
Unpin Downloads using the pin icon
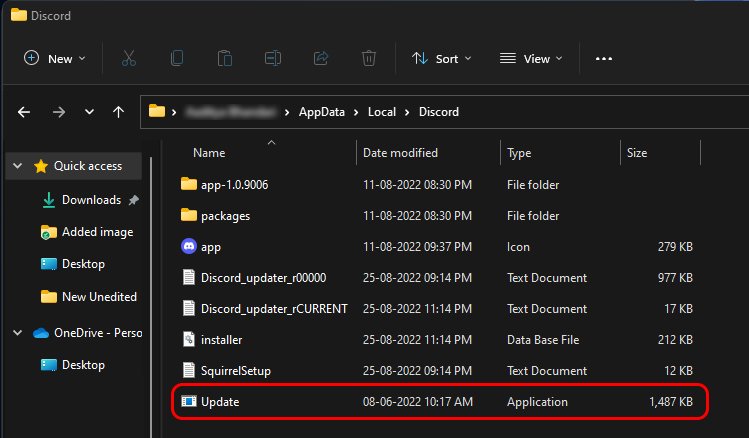pos(134,200)
